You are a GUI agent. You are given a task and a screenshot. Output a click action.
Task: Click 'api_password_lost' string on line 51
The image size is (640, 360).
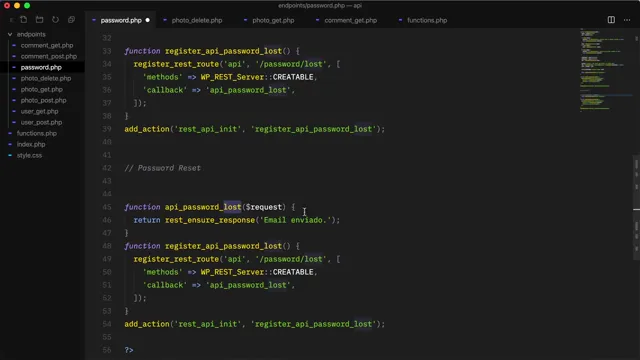click(248, 285)
